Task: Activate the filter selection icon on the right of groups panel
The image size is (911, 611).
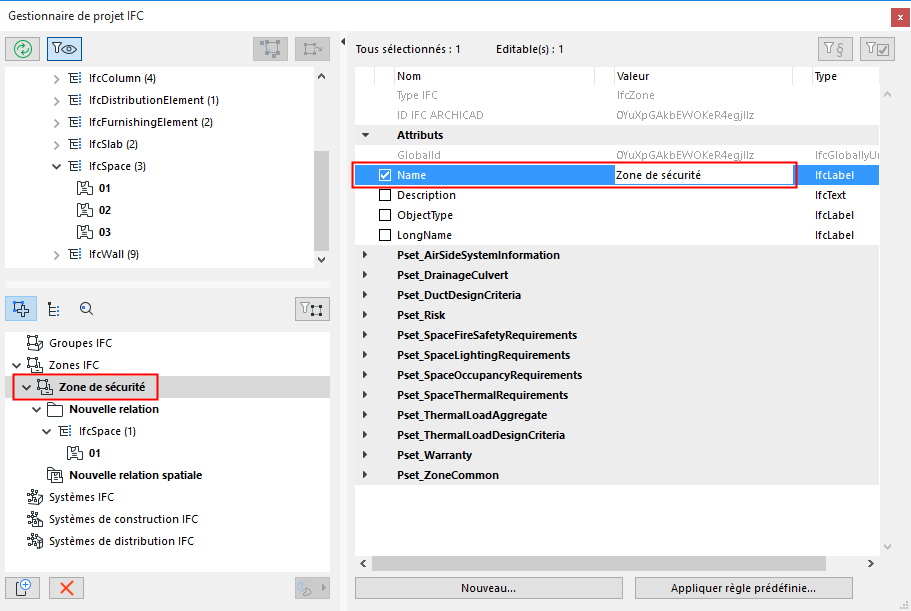Action: [x=312, y=309]
